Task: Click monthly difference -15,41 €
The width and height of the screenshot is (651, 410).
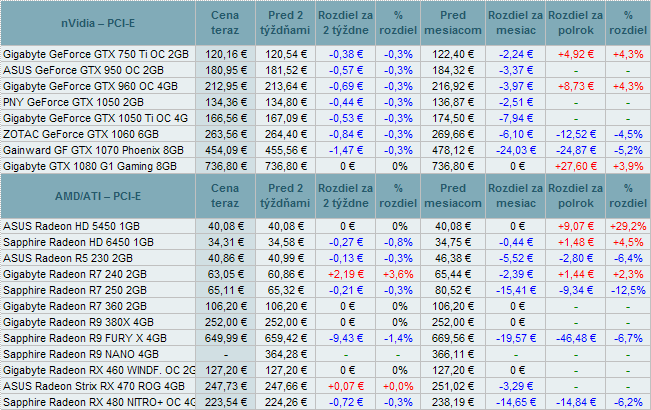Action: tap(516, 290)
